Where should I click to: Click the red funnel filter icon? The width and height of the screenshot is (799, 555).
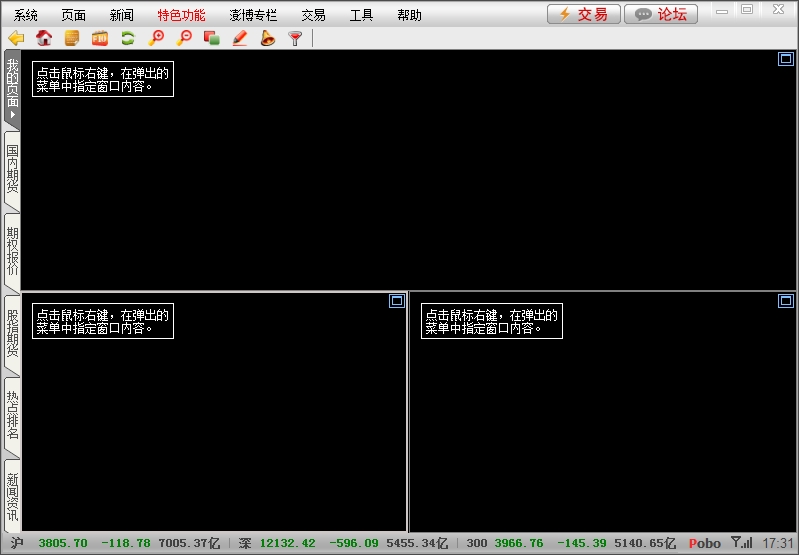pos(295,38)
